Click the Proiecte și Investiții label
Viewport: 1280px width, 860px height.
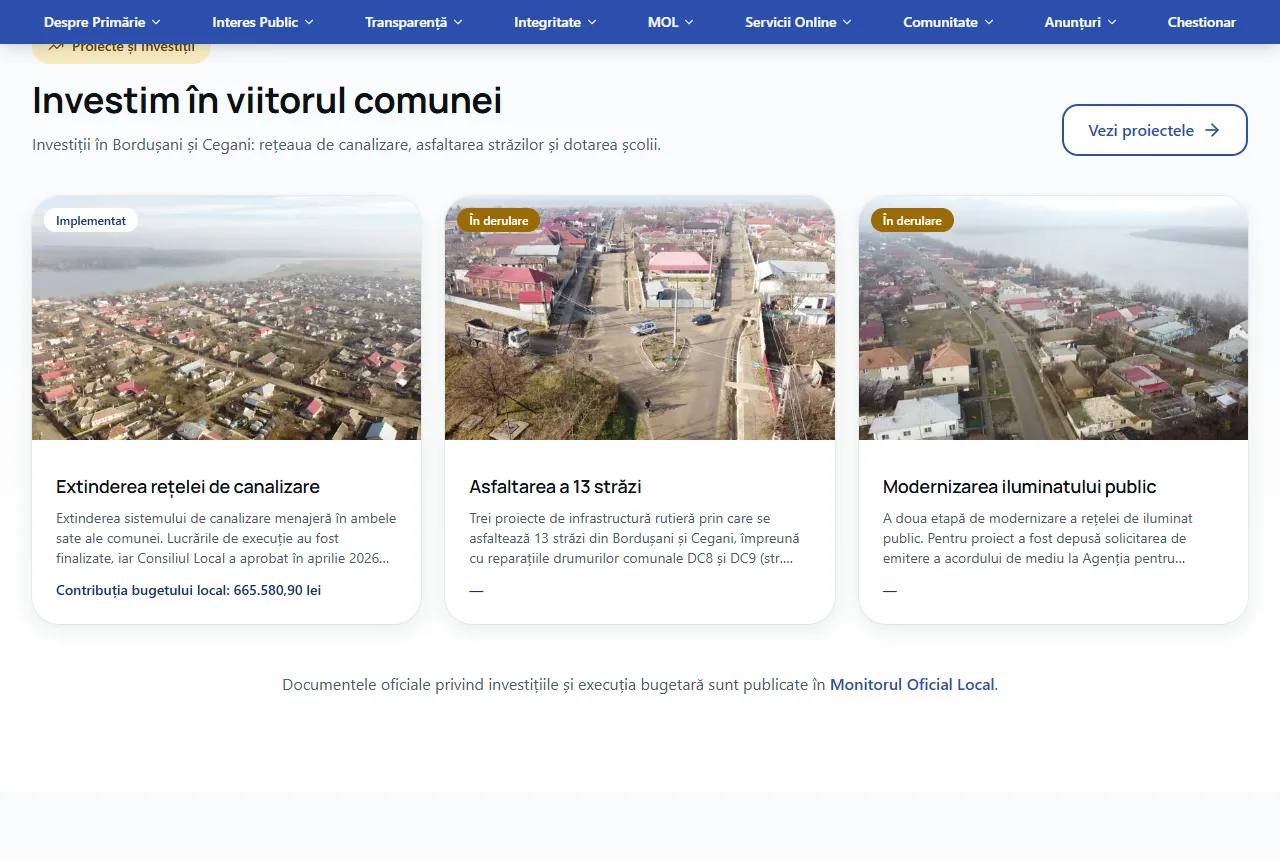[133, 47]
